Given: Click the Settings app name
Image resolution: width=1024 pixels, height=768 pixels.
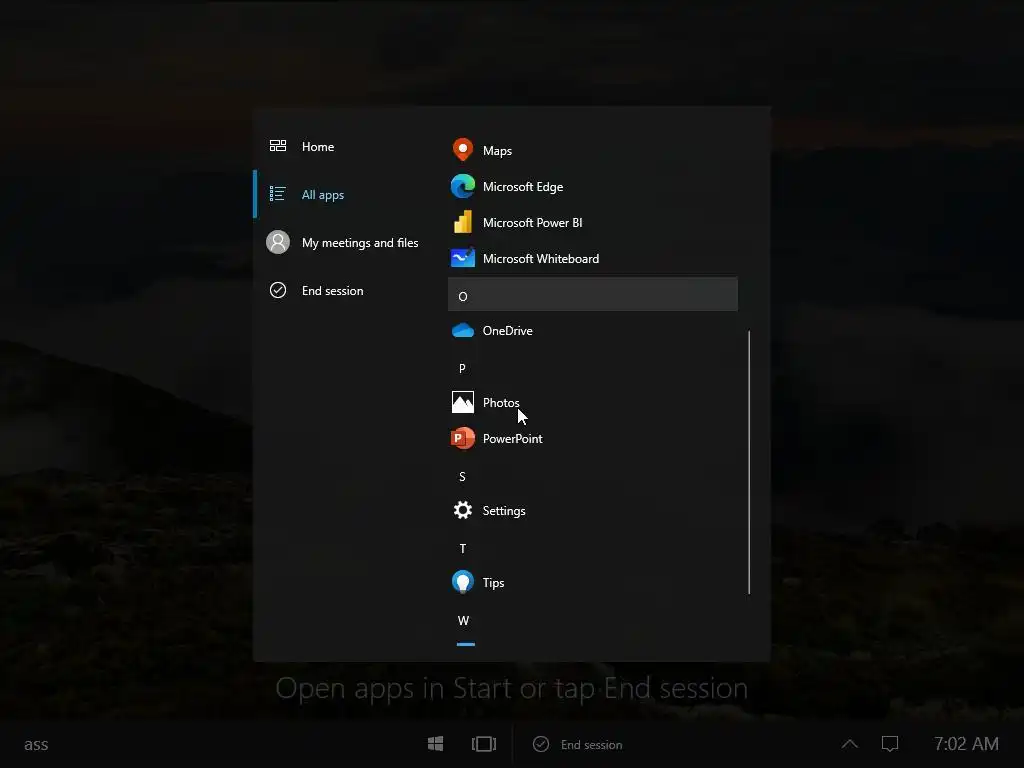Looking at the screenshot, I should pyautogui.click(x=504, y=511).
